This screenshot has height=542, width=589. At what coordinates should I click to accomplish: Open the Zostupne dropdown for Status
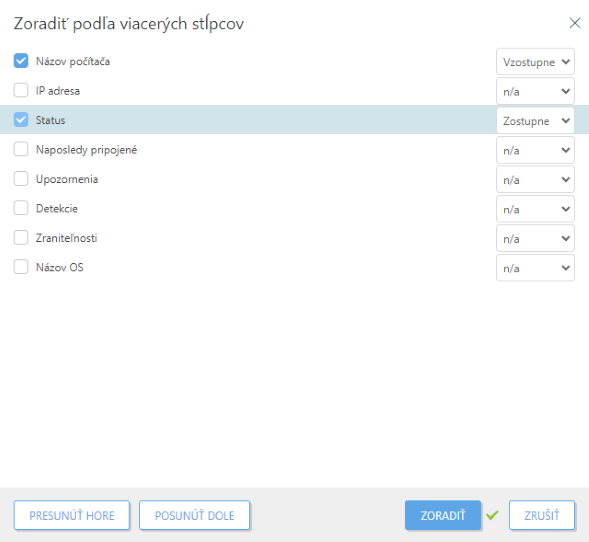coord(535,121)
